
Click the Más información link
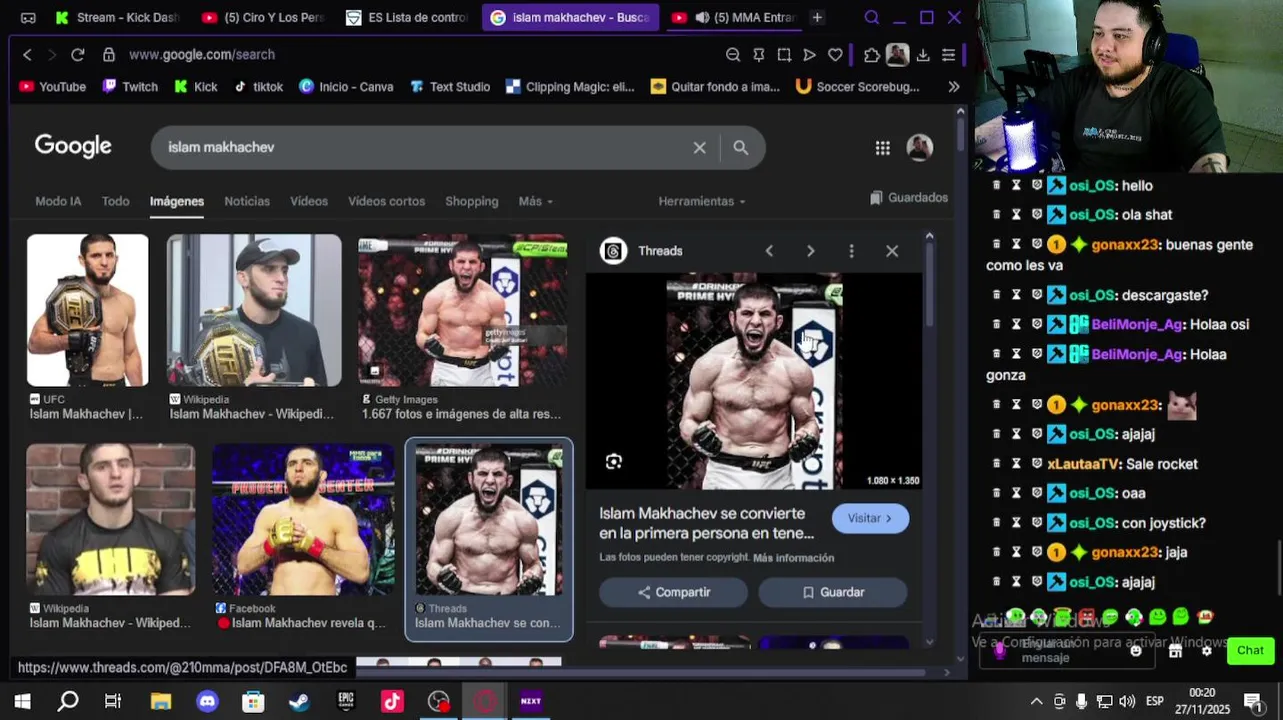click(x=793, y=558)
